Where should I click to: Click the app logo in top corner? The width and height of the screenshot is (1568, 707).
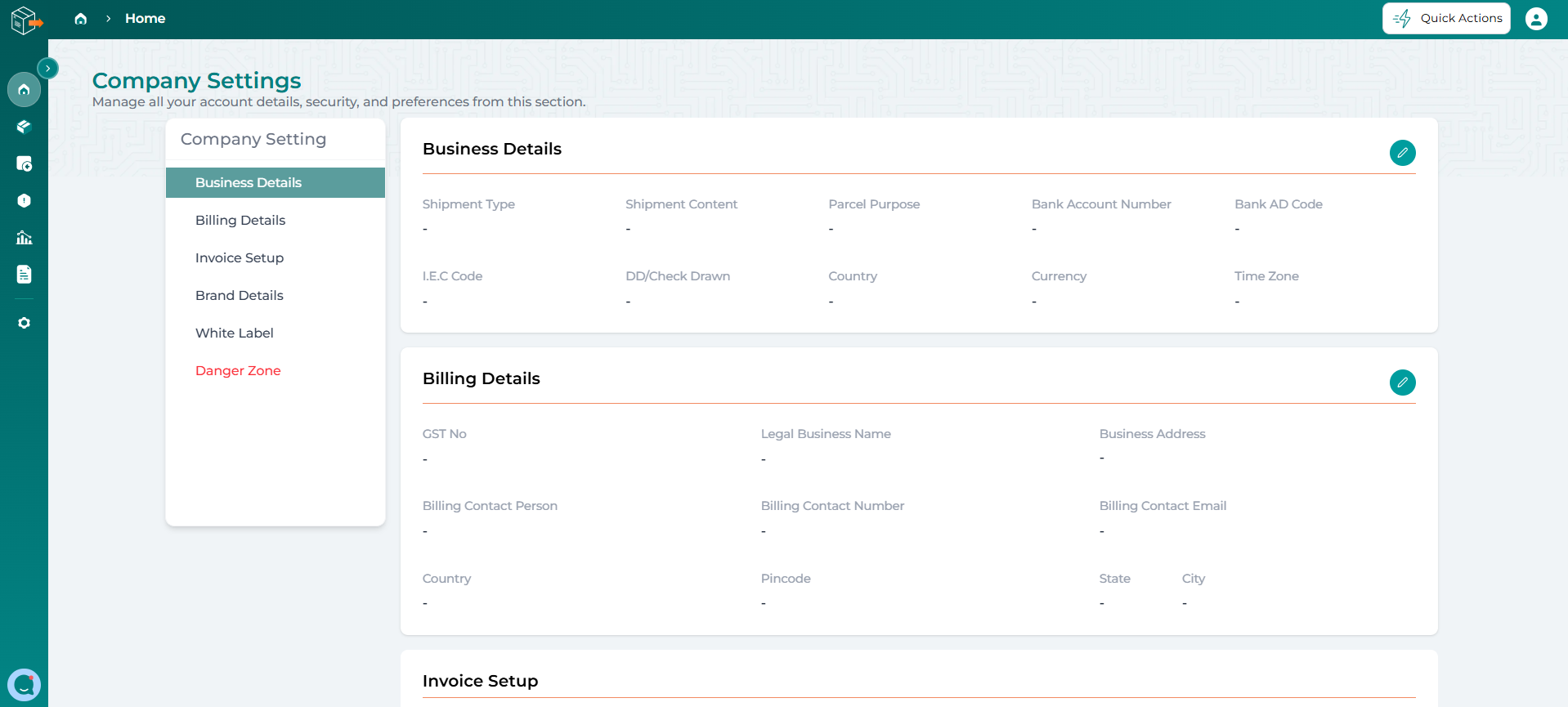(x=25, y=20)
